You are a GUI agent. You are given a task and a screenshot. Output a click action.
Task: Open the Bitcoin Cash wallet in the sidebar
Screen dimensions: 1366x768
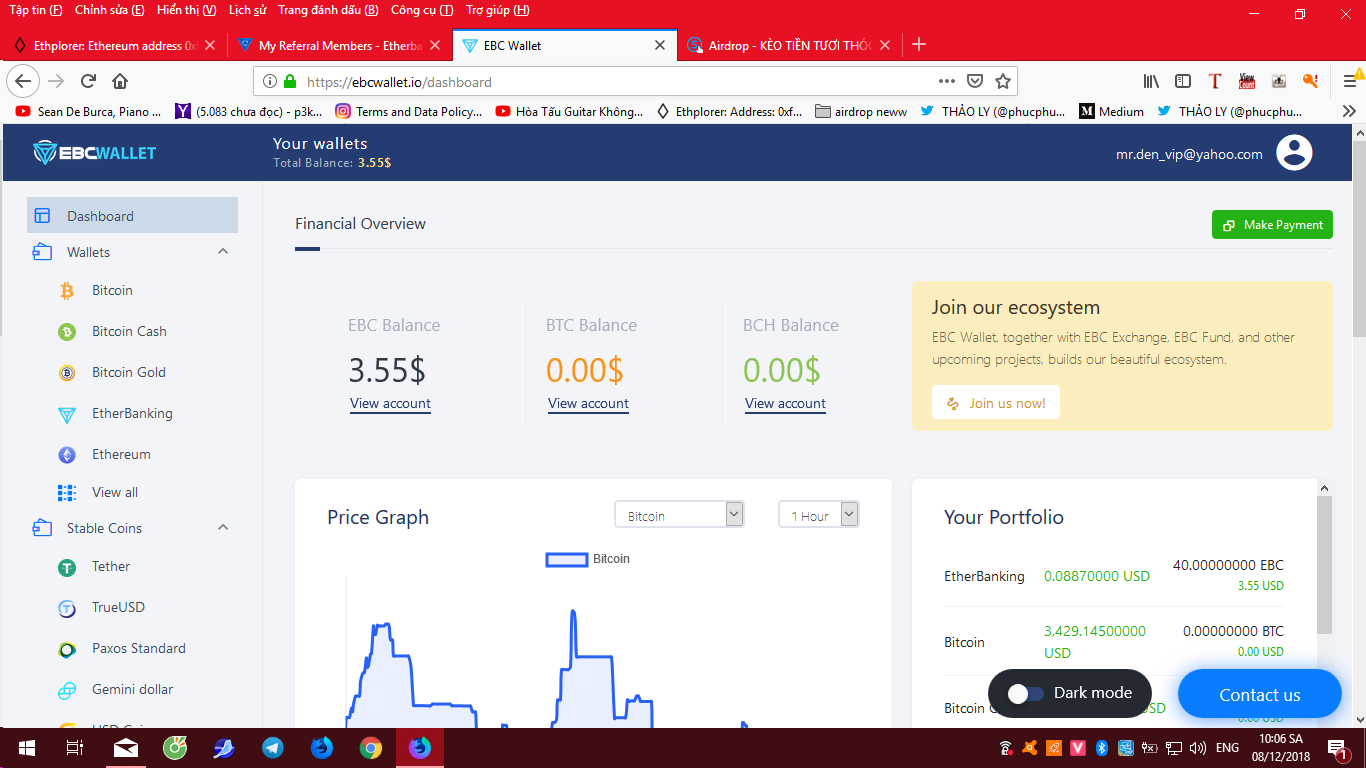coord(129,331)
